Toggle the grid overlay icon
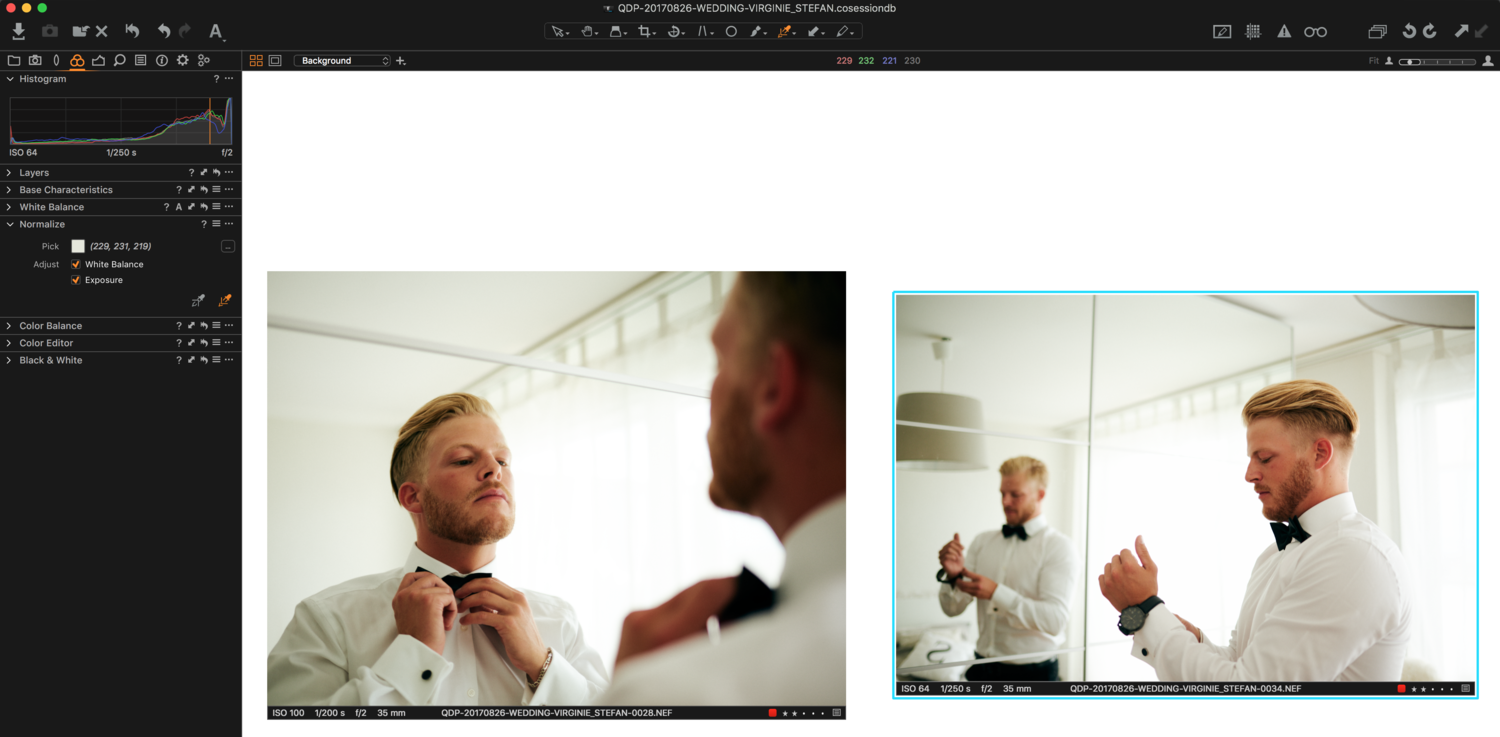Viewport: 1500px width, 737px height. (x=1253, y=31)
